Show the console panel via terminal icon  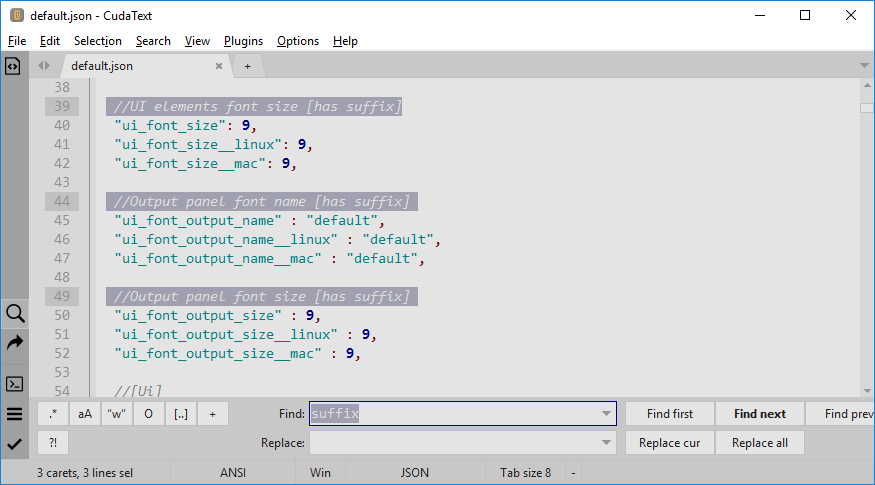(x=14, y=384)
